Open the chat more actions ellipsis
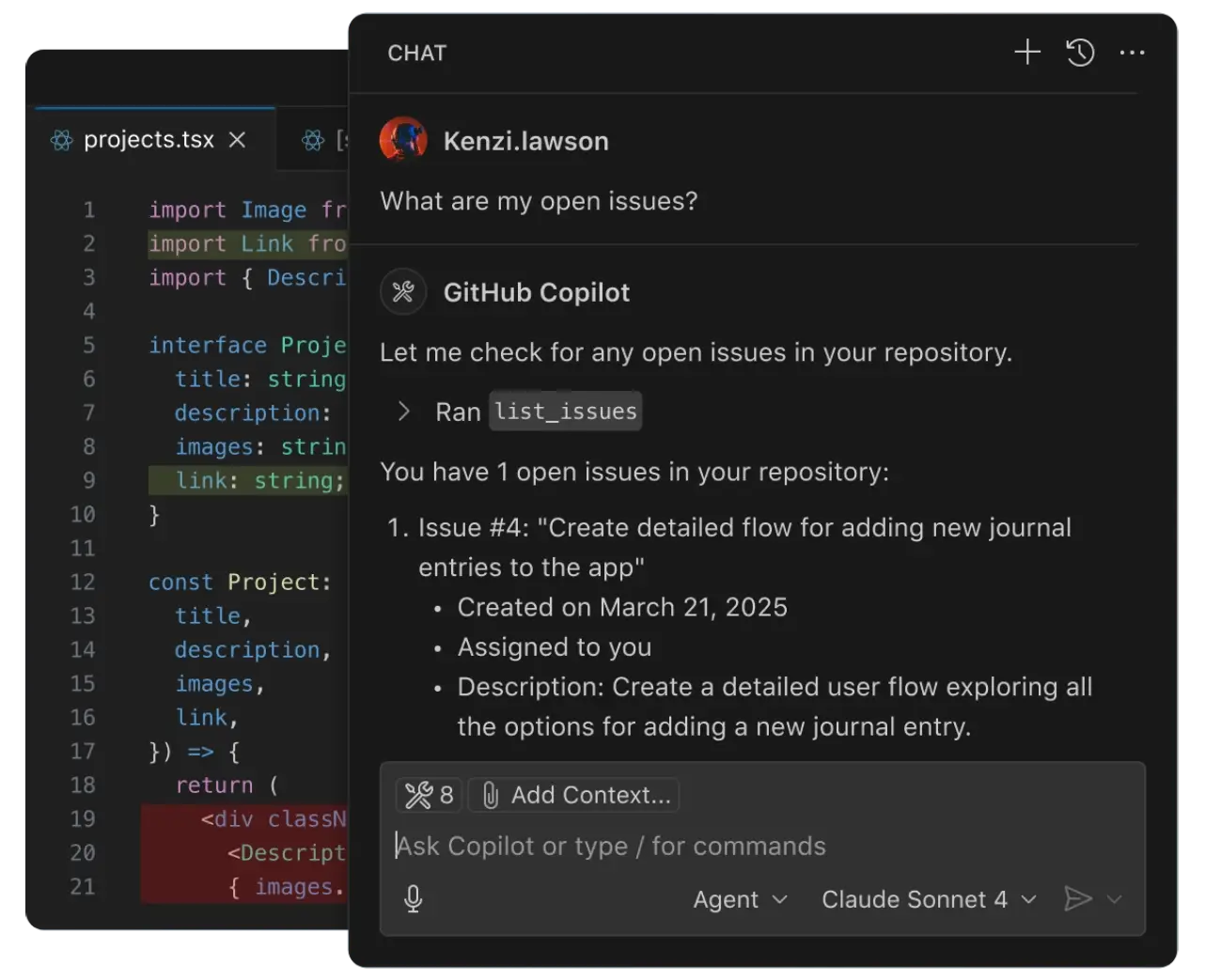Screen dimensions: 1205x980 point(1132,53)
